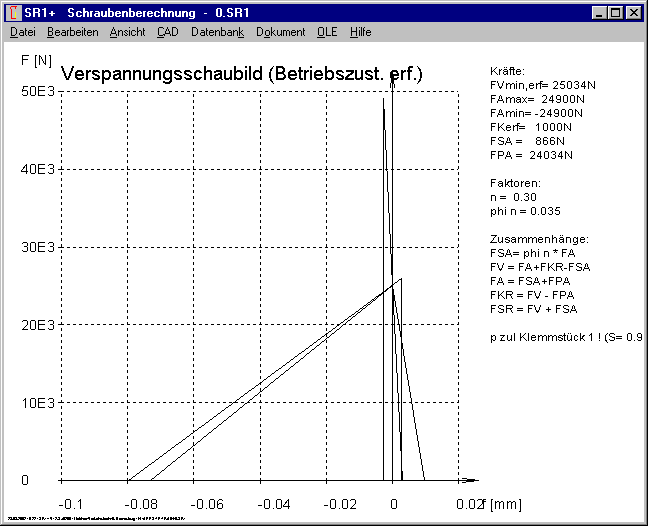The width and height of the screenshot is (648, 526).
Task: Select the Faktoren heading text
Action: [516, 184]
